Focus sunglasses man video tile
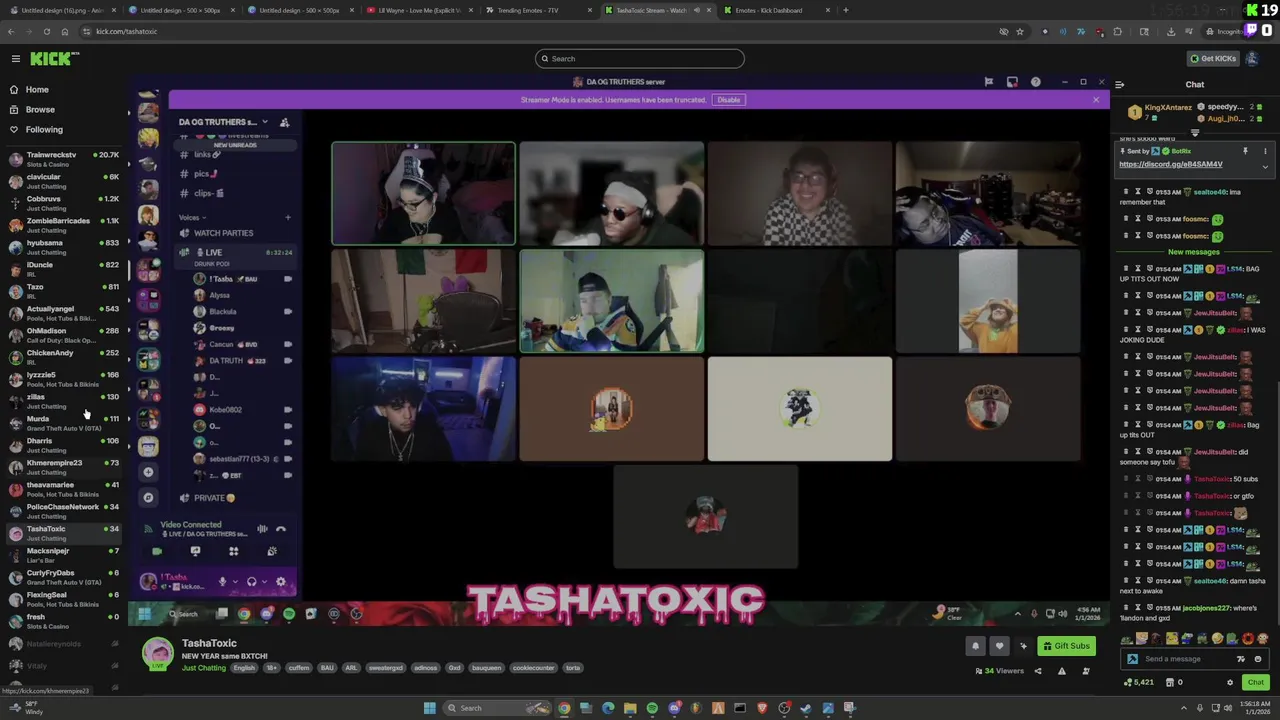 [x=612, y=193]
